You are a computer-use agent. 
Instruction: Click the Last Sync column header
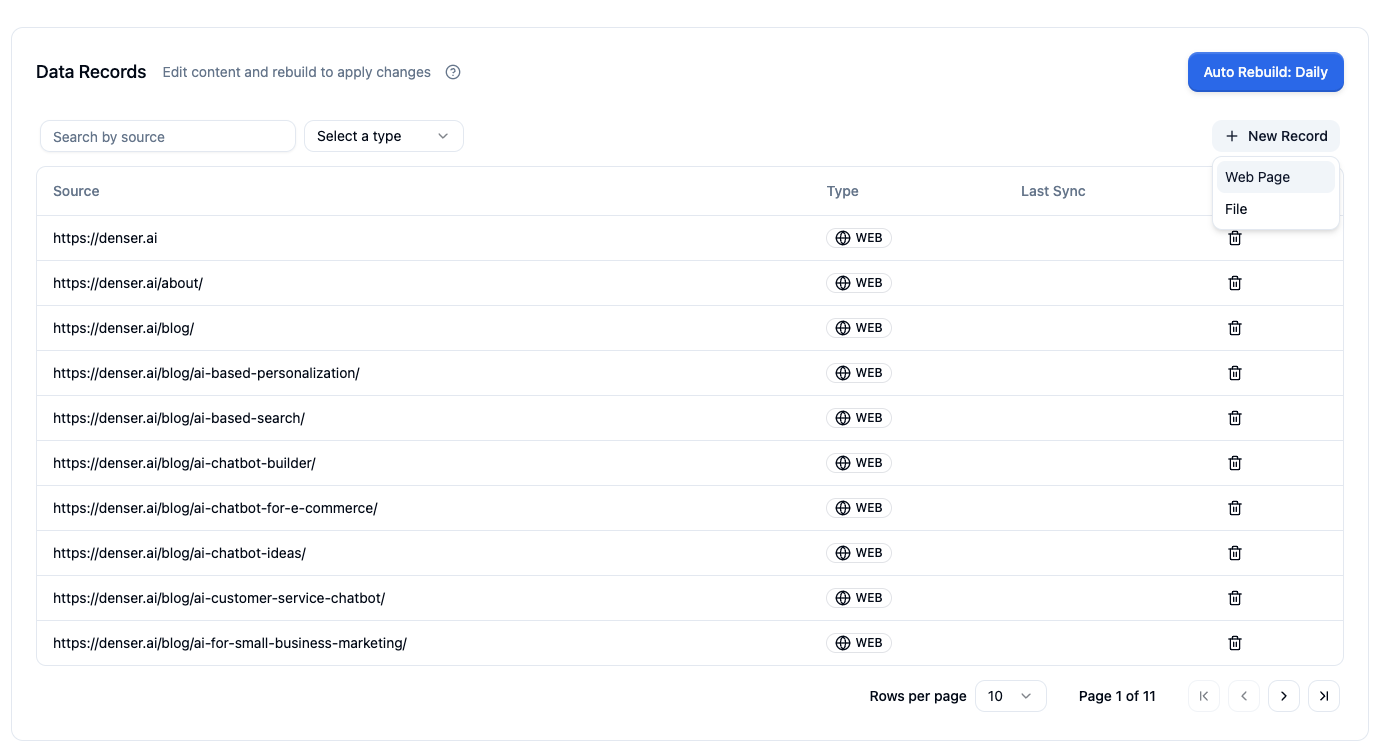point(1053,191)
